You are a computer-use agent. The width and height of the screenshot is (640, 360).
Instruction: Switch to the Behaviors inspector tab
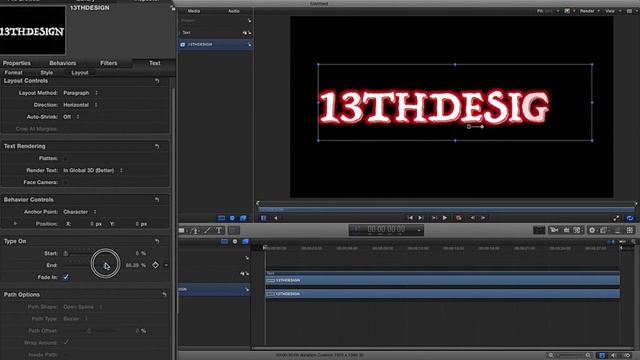(x=62, y=63)
